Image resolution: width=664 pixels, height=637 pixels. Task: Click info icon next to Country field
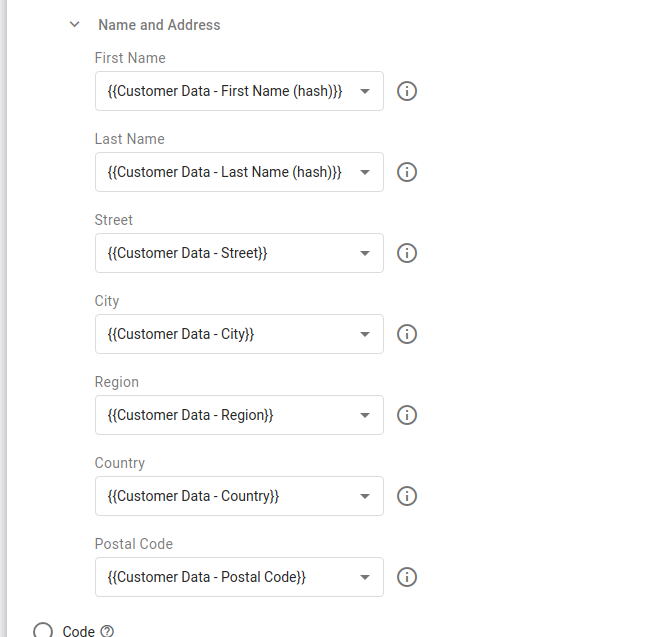coord(407,496)
